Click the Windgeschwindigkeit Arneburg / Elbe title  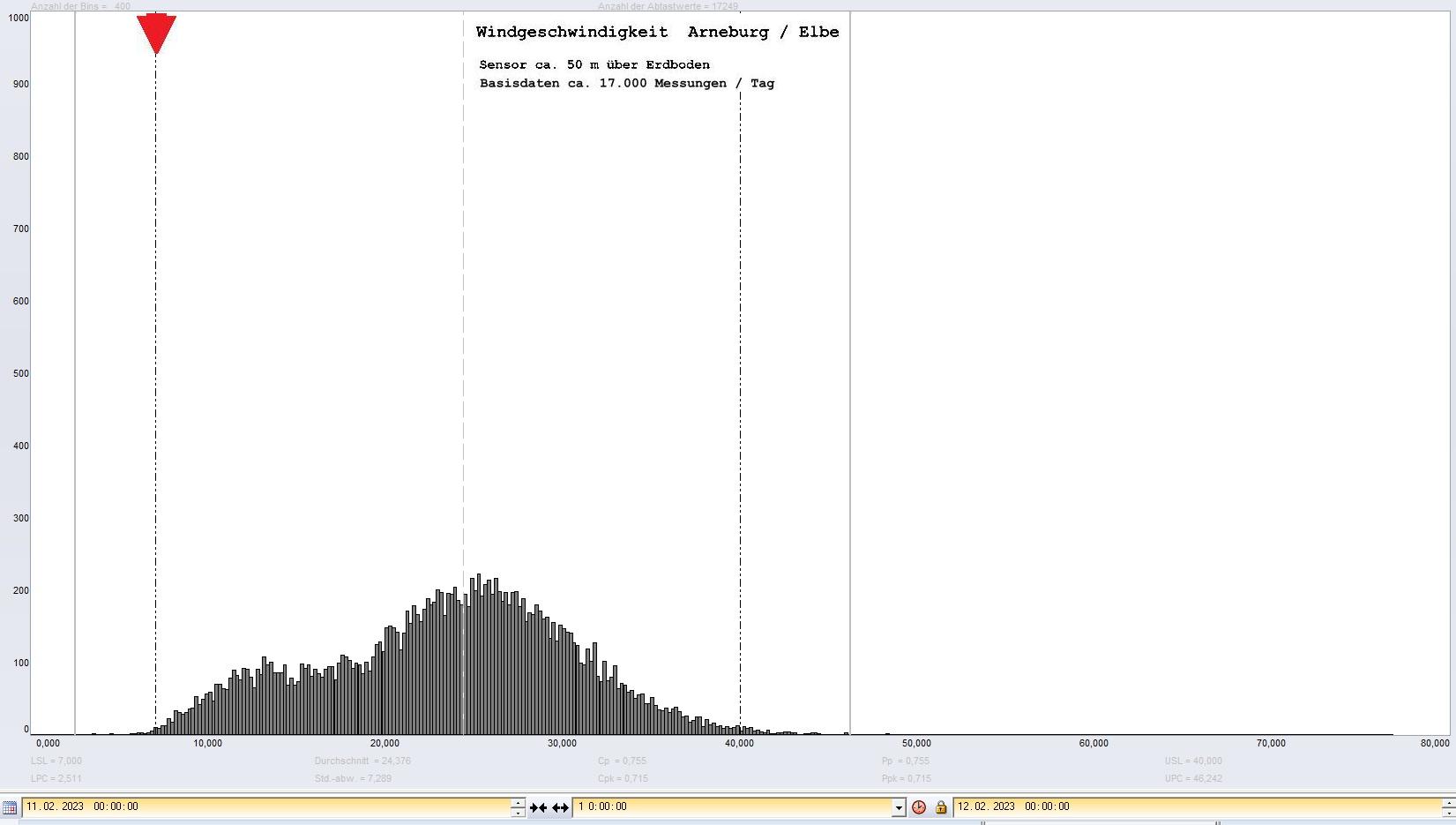pyautogui.click(x=657, y=33)
